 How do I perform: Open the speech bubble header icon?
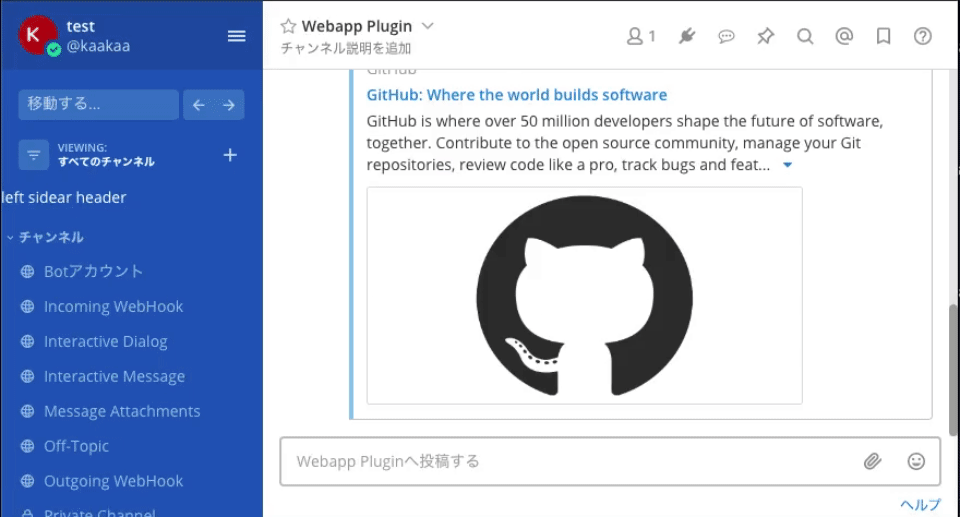726,37
